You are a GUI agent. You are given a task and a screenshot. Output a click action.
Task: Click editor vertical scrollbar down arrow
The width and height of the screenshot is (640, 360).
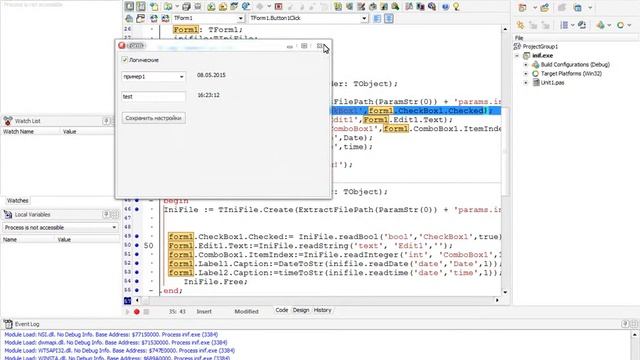pyautogui.click(x=505, y=292)
